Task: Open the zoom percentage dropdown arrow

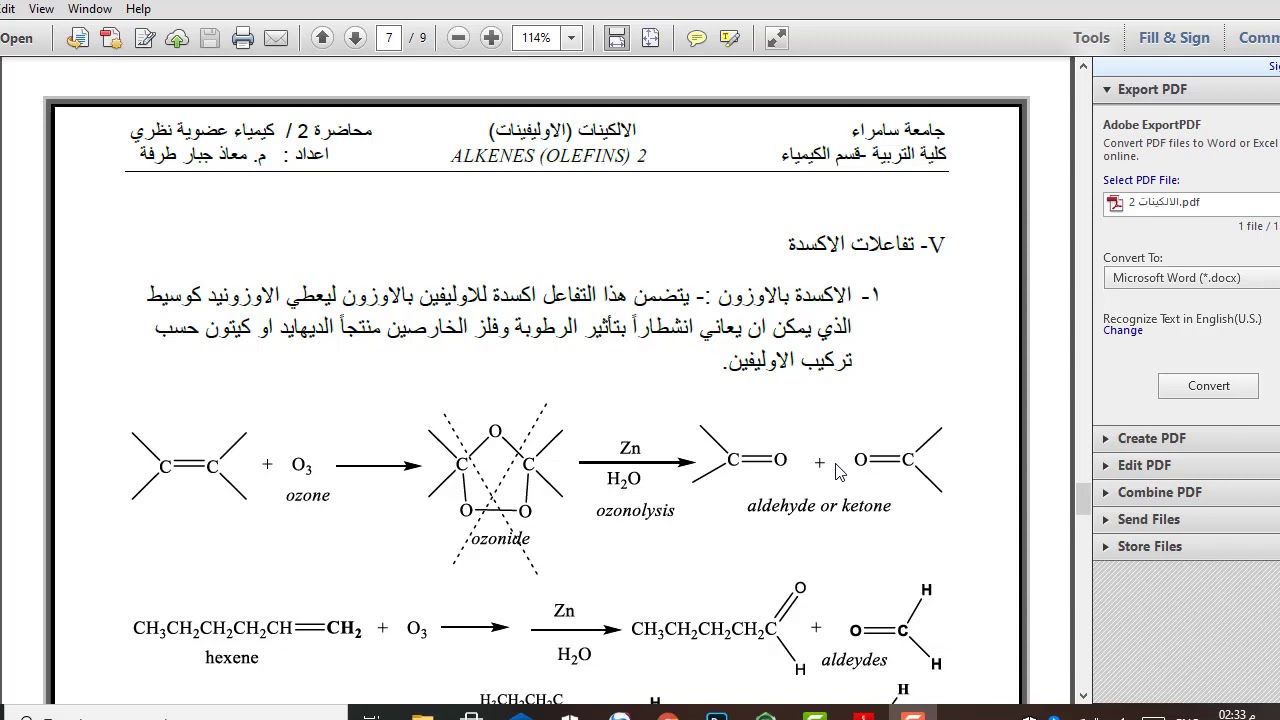Action: point(571,38)
